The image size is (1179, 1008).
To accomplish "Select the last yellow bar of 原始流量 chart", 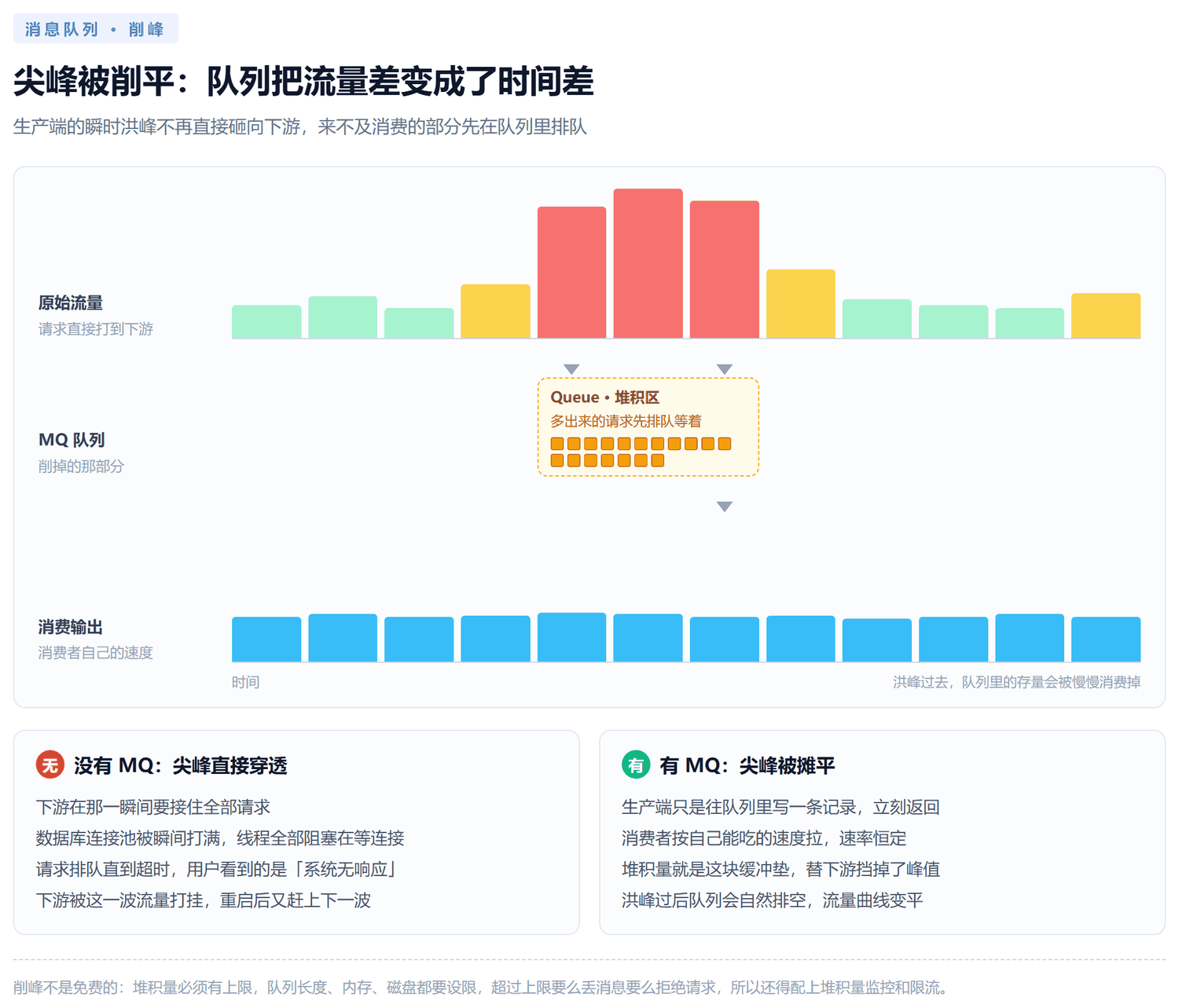I will tap(1106, 316).
